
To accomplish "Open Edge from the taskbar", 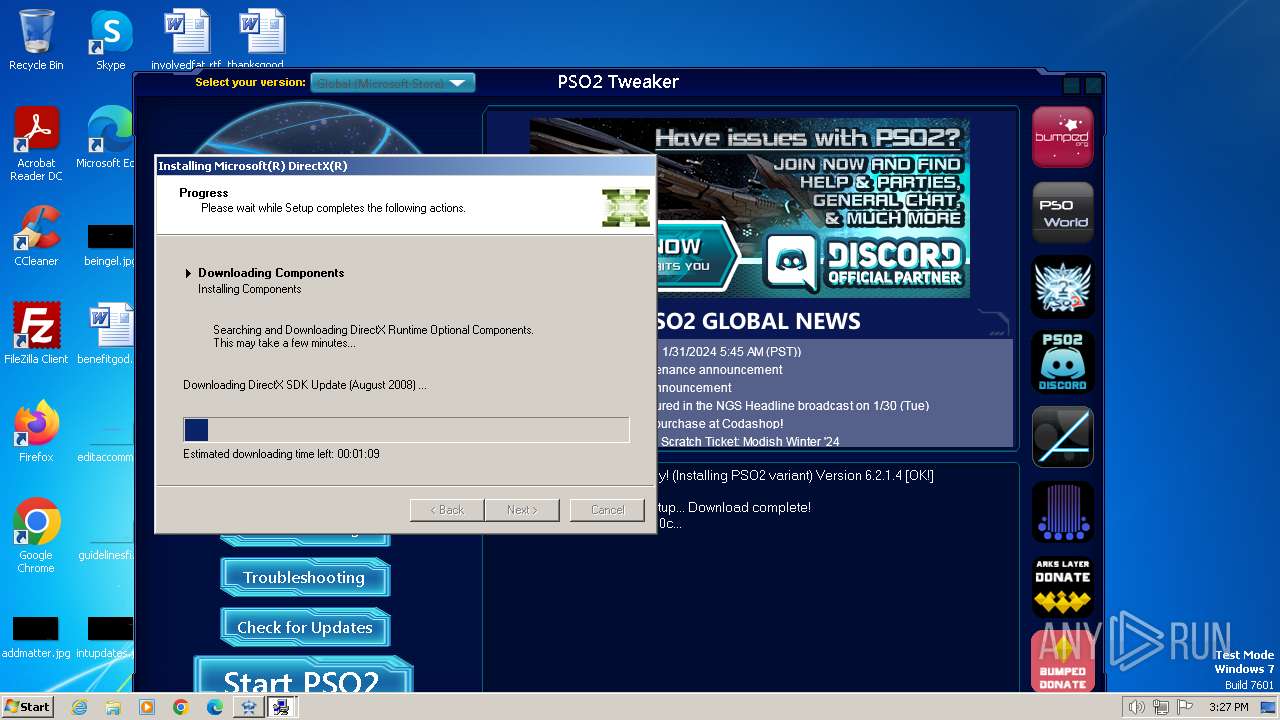I will [x=215, y=707].
